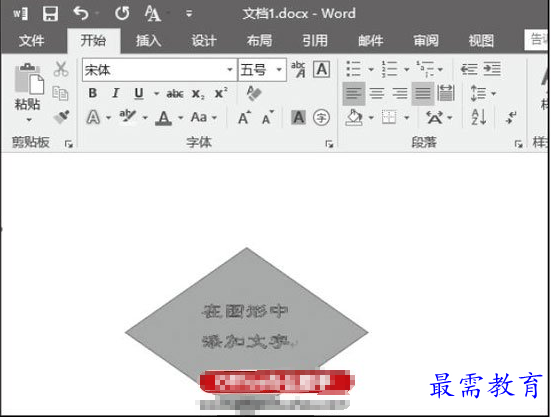
Task: Toggle italic formatting
Action: pyautogui.click(x=115, y=93)
